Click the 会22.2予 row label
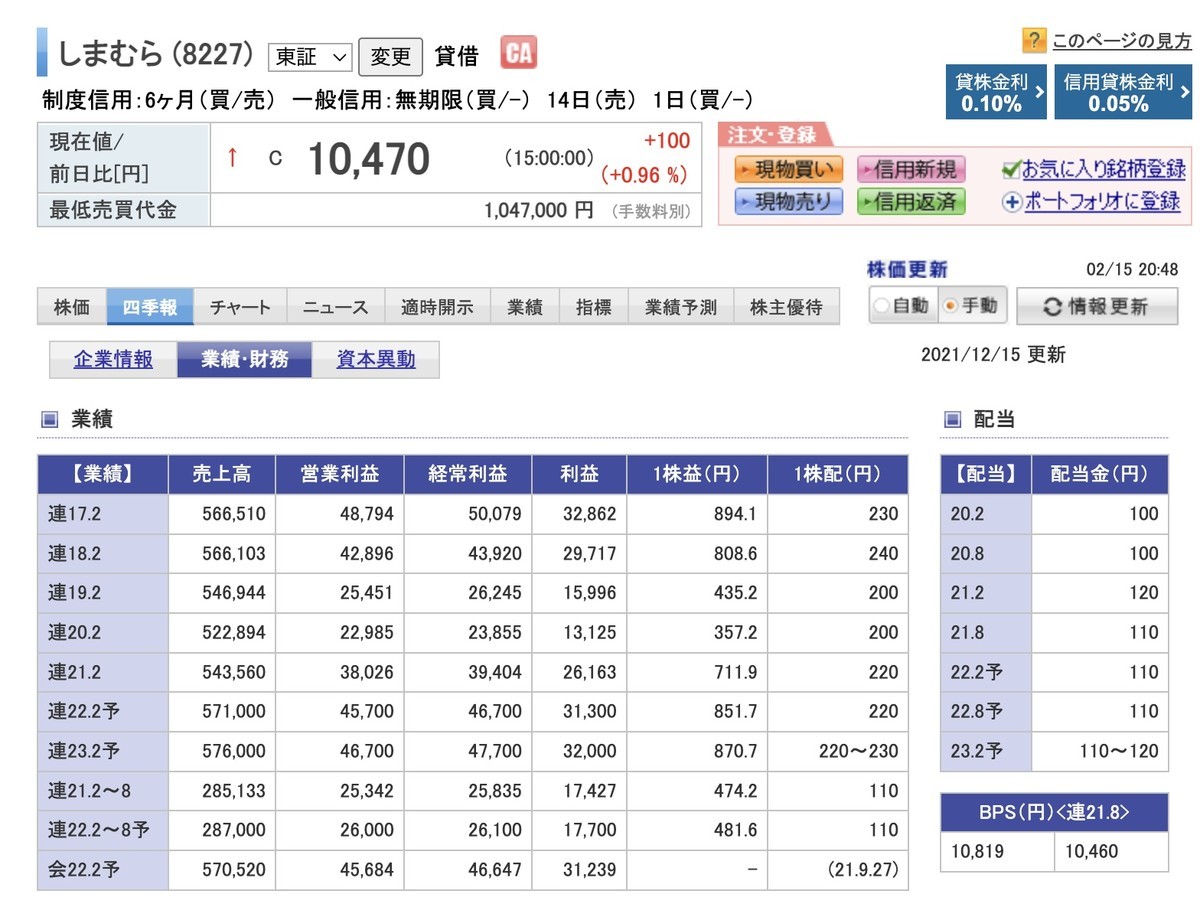The height and width of the screenshot is (920, 1200). click(x=102, y=869)
